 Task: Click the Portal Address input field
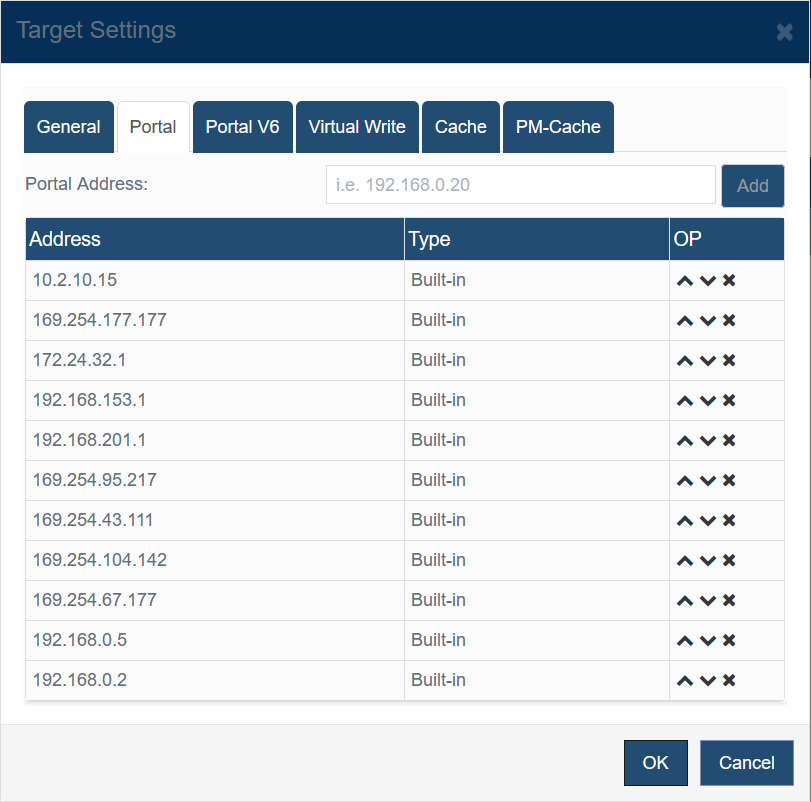(x=520, y=185)
